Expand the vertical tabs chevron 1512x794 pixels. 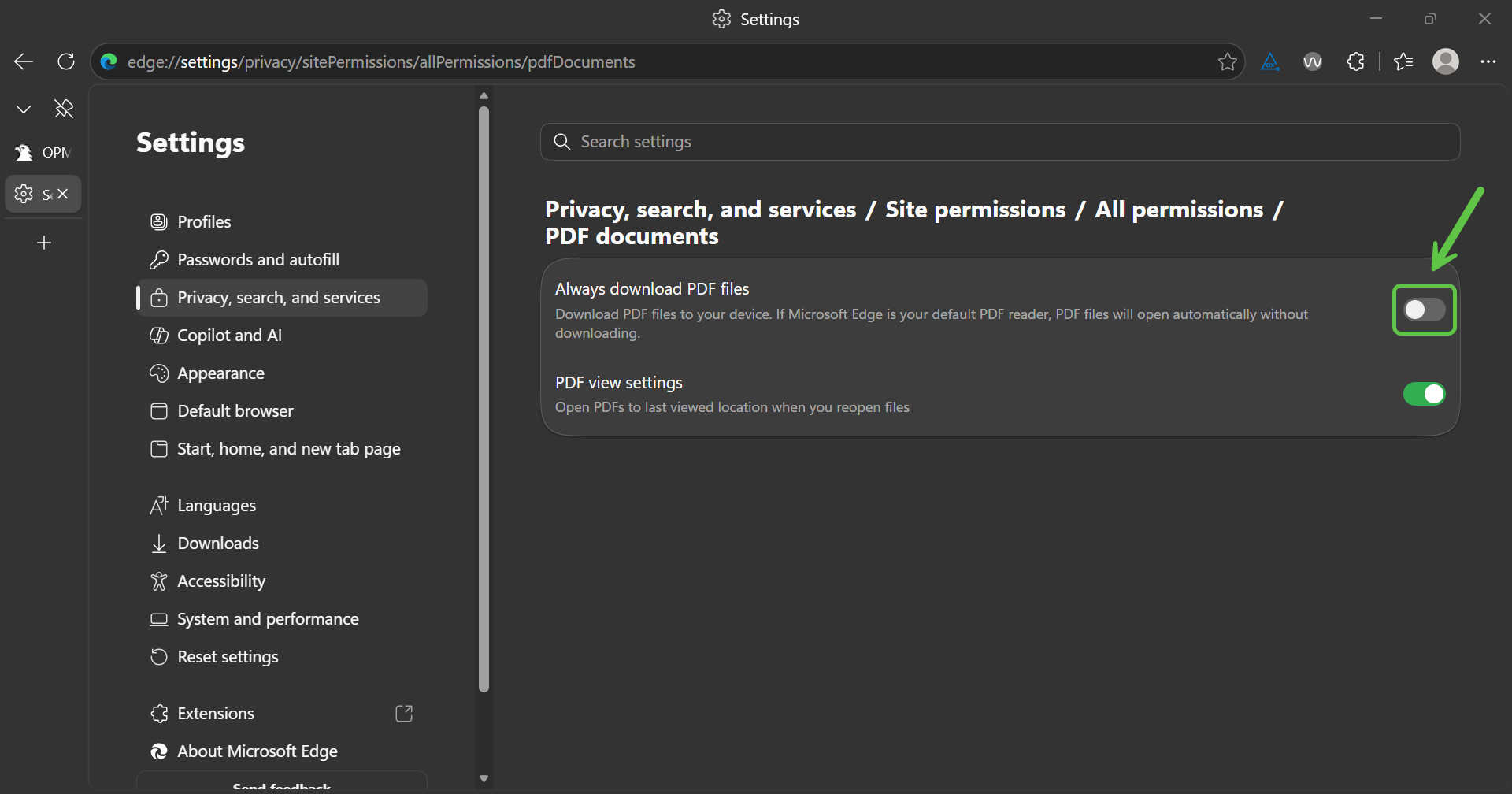24,109
